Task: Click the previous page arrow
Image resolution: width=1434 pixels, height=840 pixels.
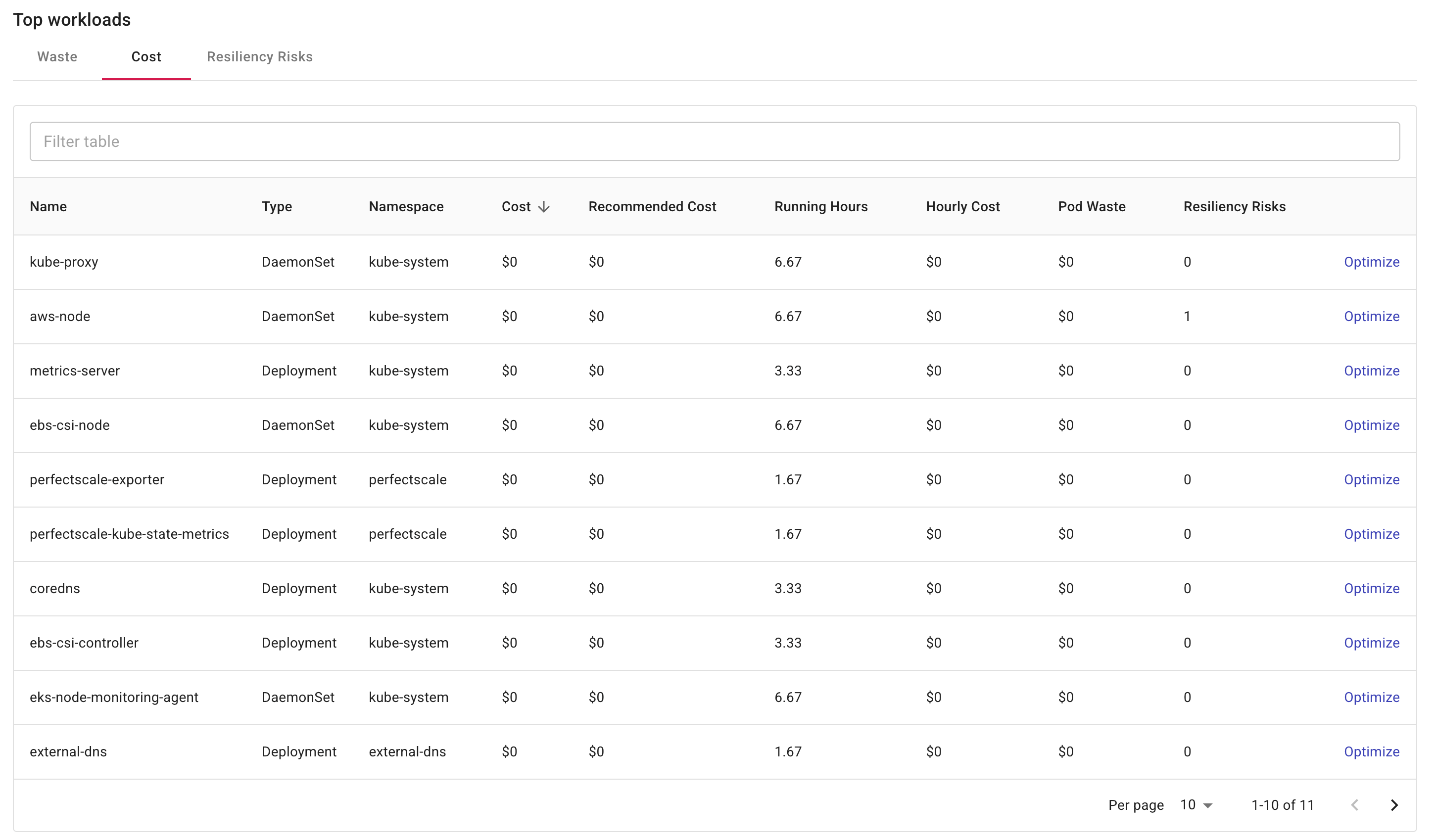Action: (1355, 805)
